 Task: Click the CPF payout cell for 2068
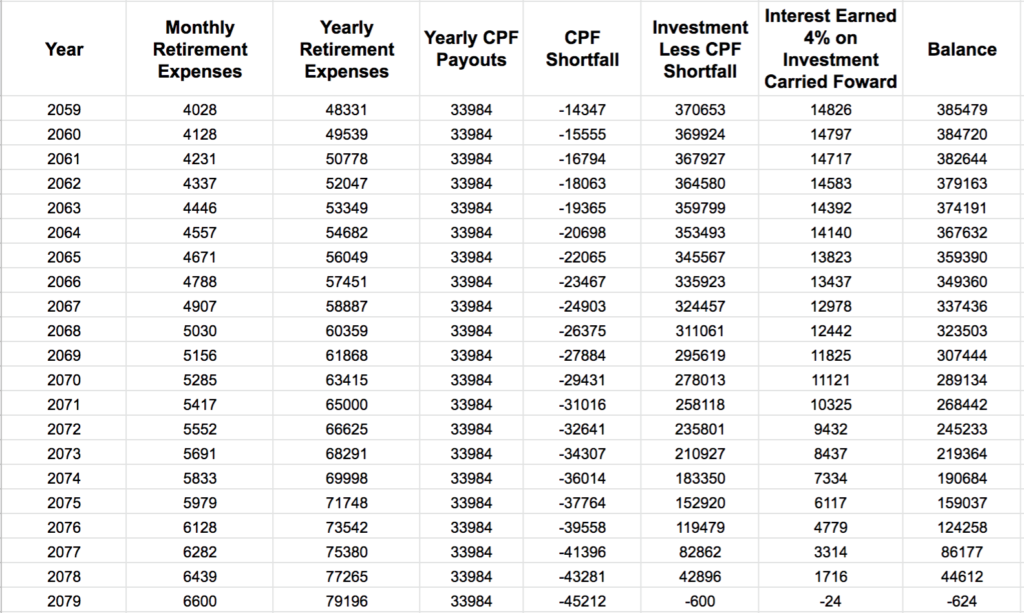(471, 331)
